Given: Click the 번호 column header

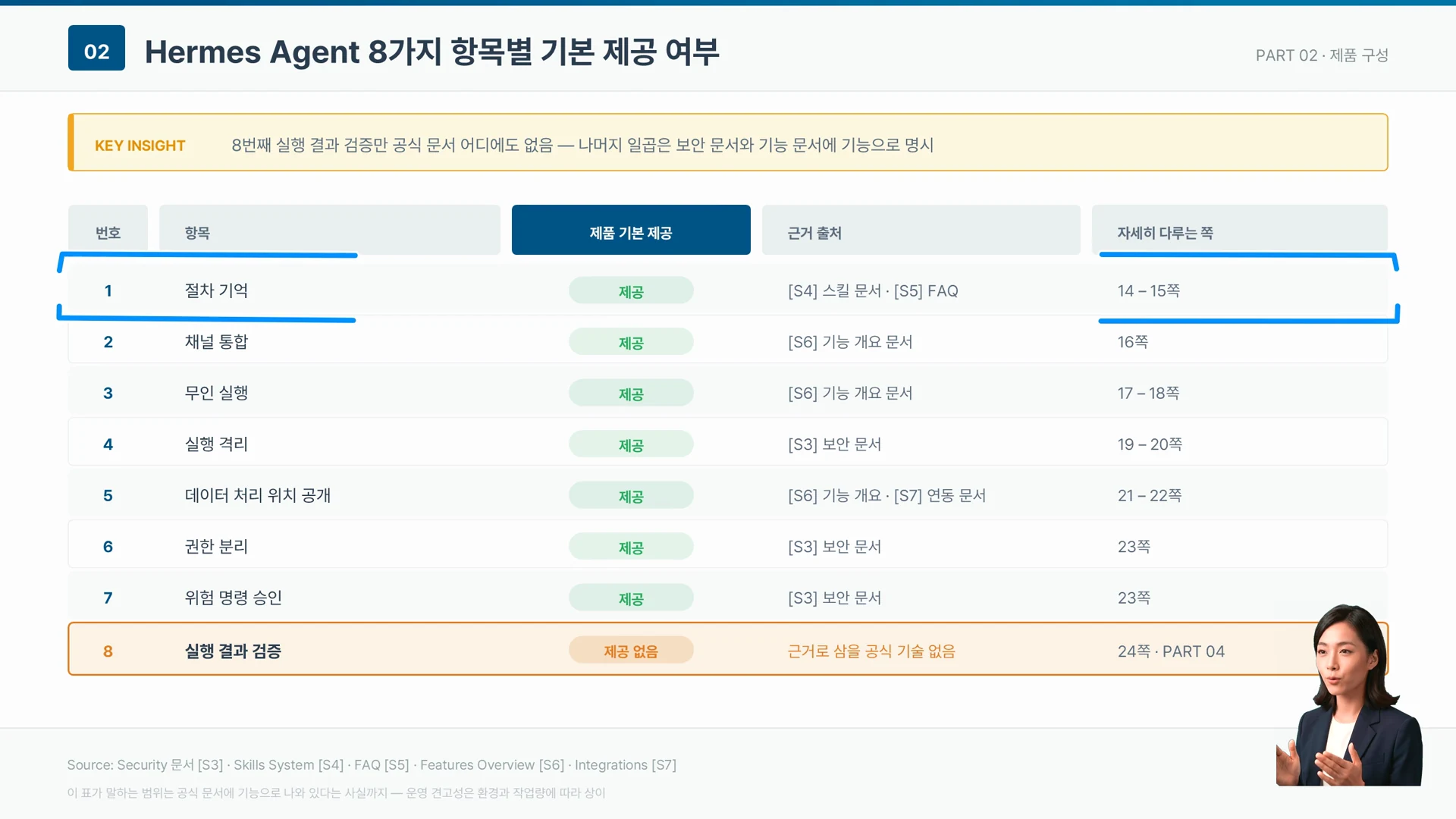Looking at the screenshot, I should (x=108, y=230).
